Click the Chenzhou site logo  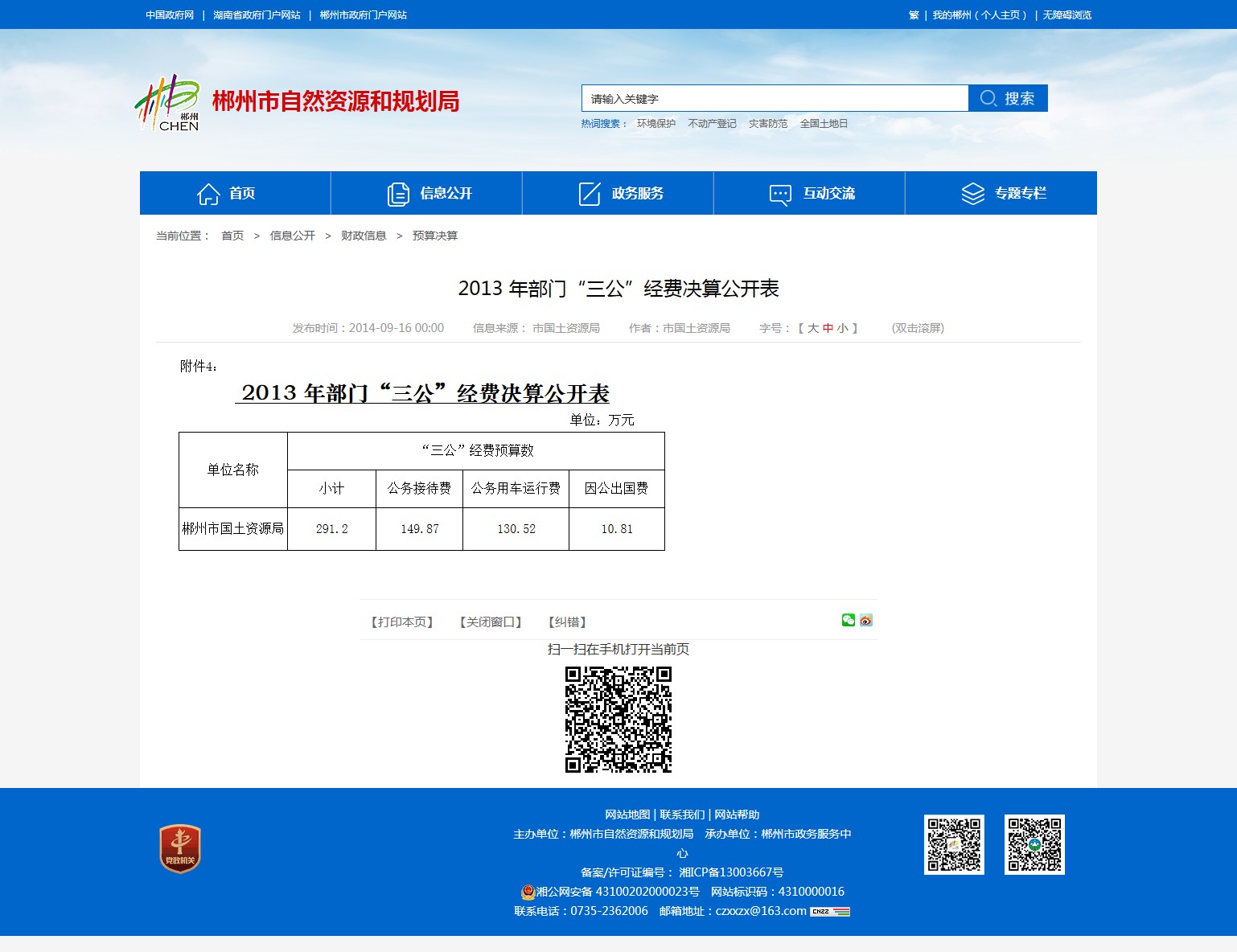point(167,103)
